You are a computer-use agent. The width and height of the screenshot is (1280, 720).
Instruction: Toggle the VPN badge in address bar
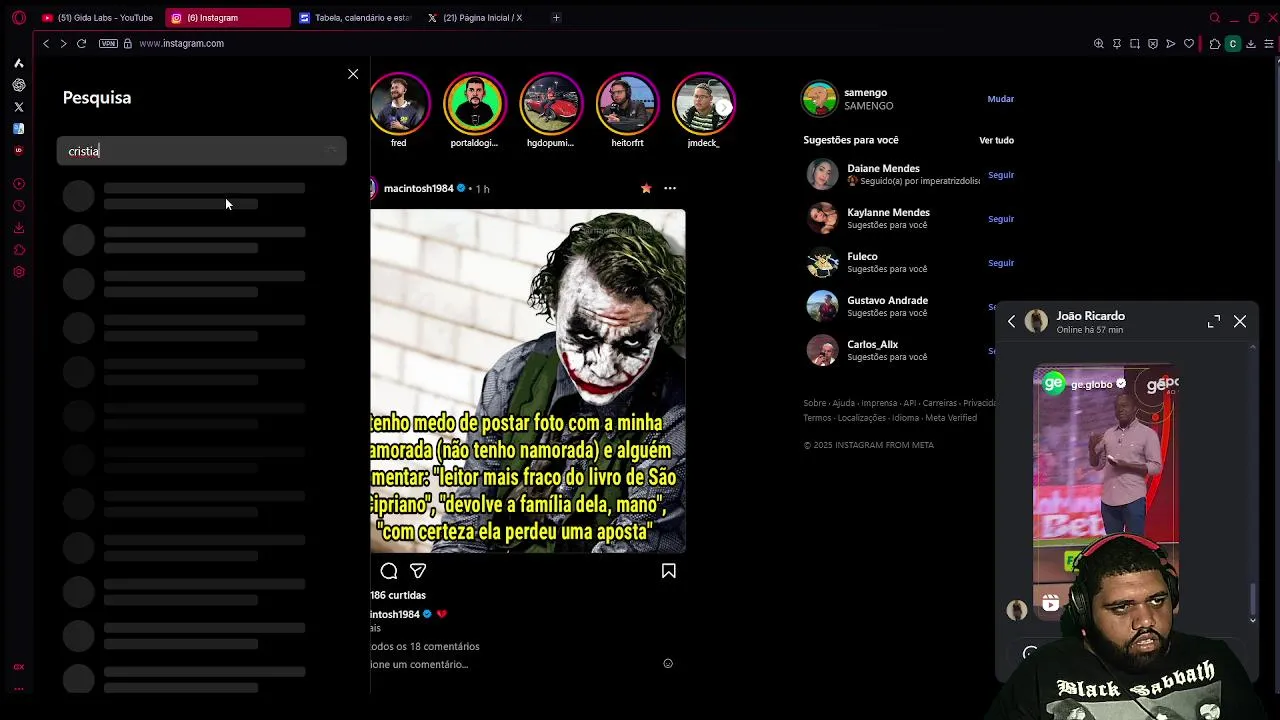pyautogui.click(x=108, y=44)
